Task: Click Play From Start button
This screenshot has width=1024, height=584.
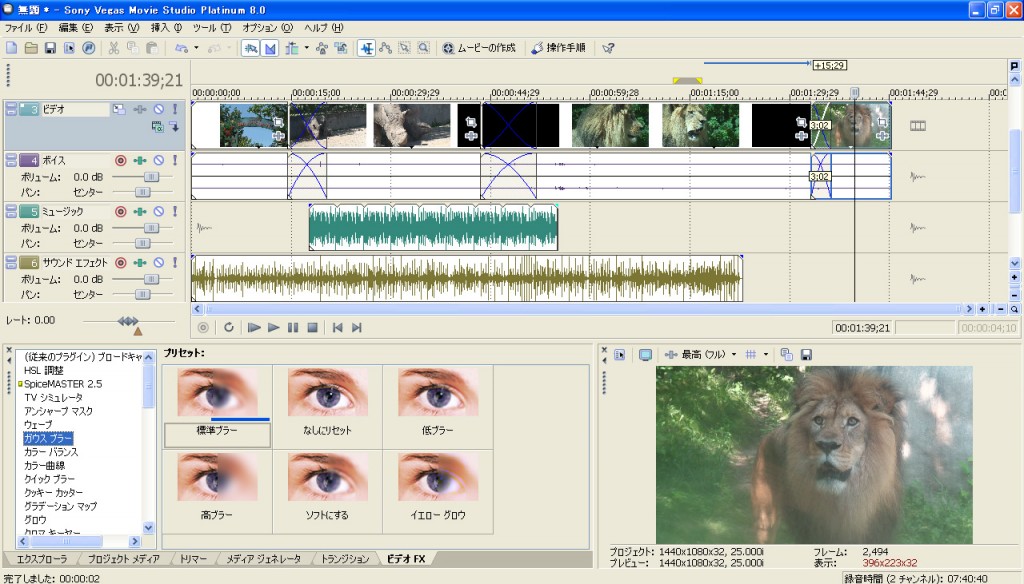Action: pyautogui.click(x=254, y=327)
